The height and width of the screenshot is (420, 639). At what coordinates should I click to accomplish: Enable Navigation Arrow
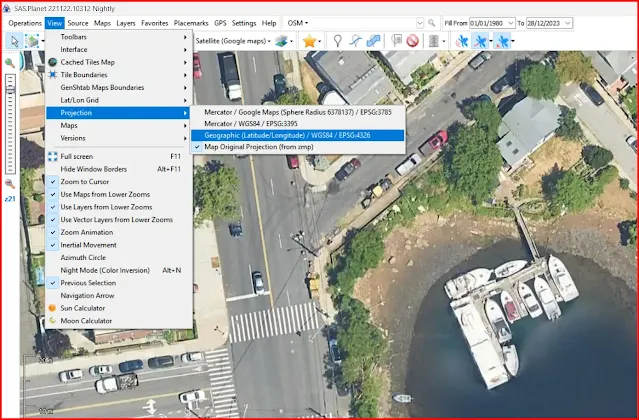point(118,295)
